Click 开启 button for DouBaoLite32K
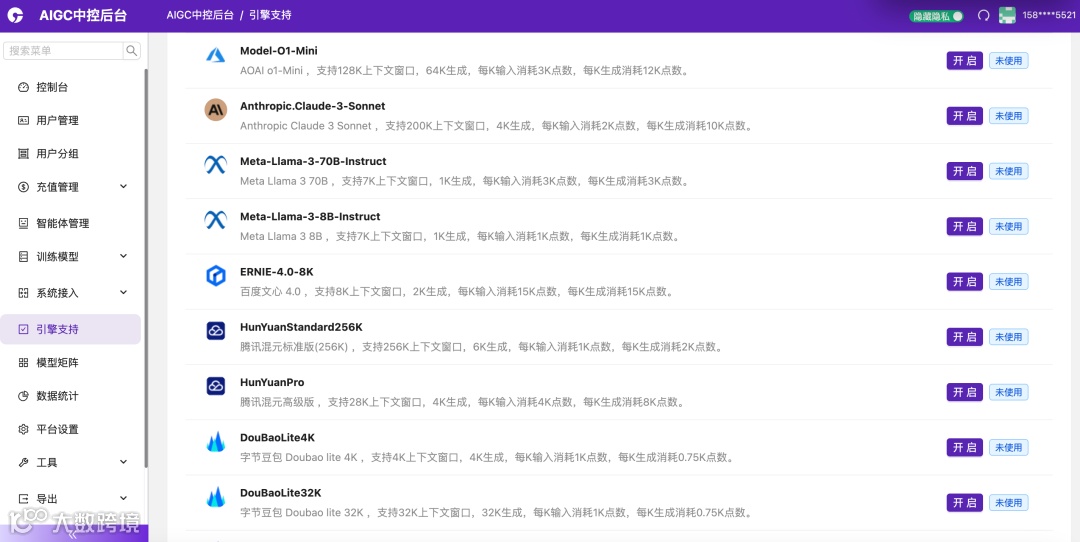The image size is (1080, 542). pos(964,503)
